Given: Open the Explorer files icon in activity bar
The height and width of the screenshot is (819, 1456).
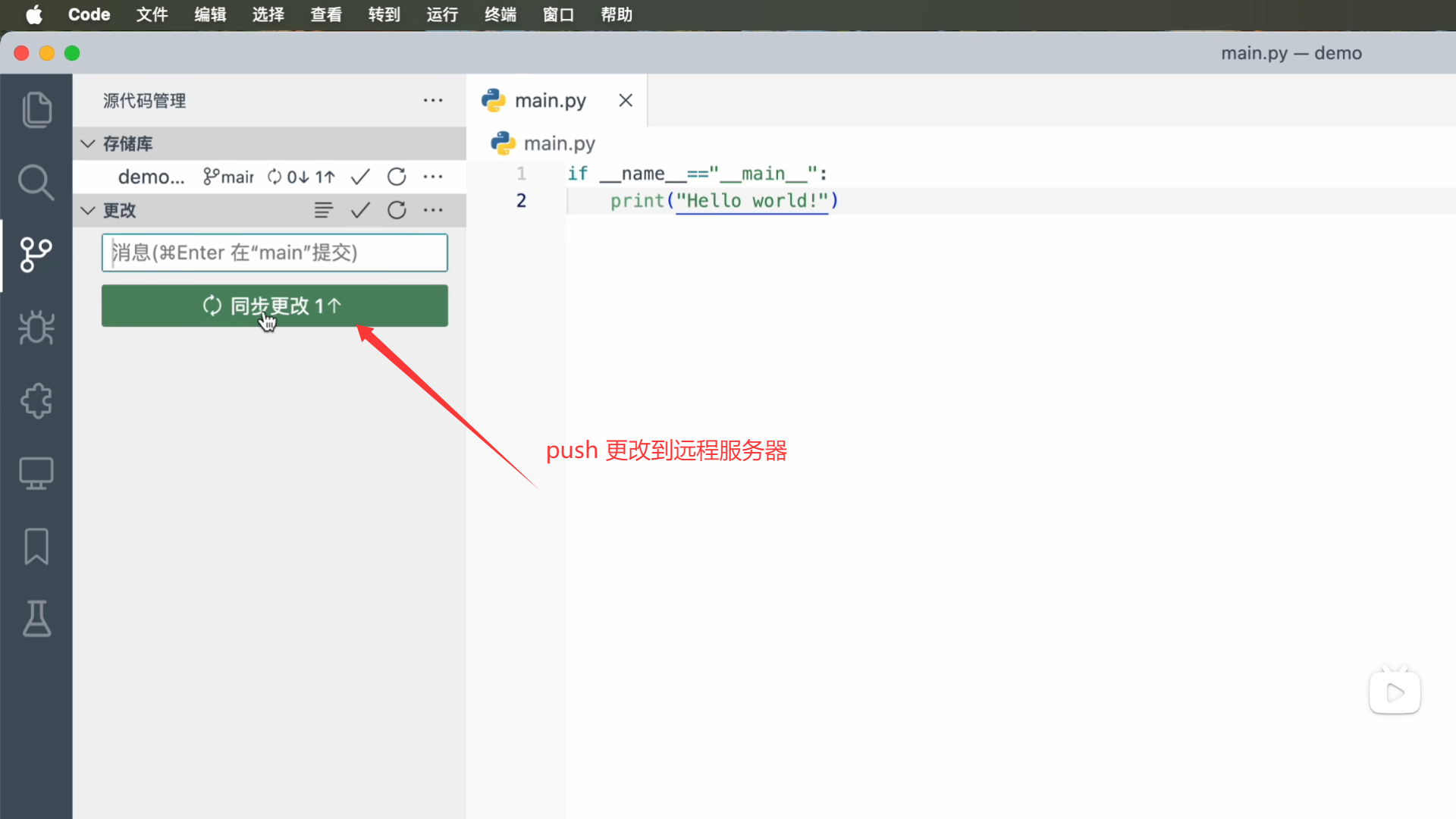Looking at the screenshot, I should [x=36, y=110].
